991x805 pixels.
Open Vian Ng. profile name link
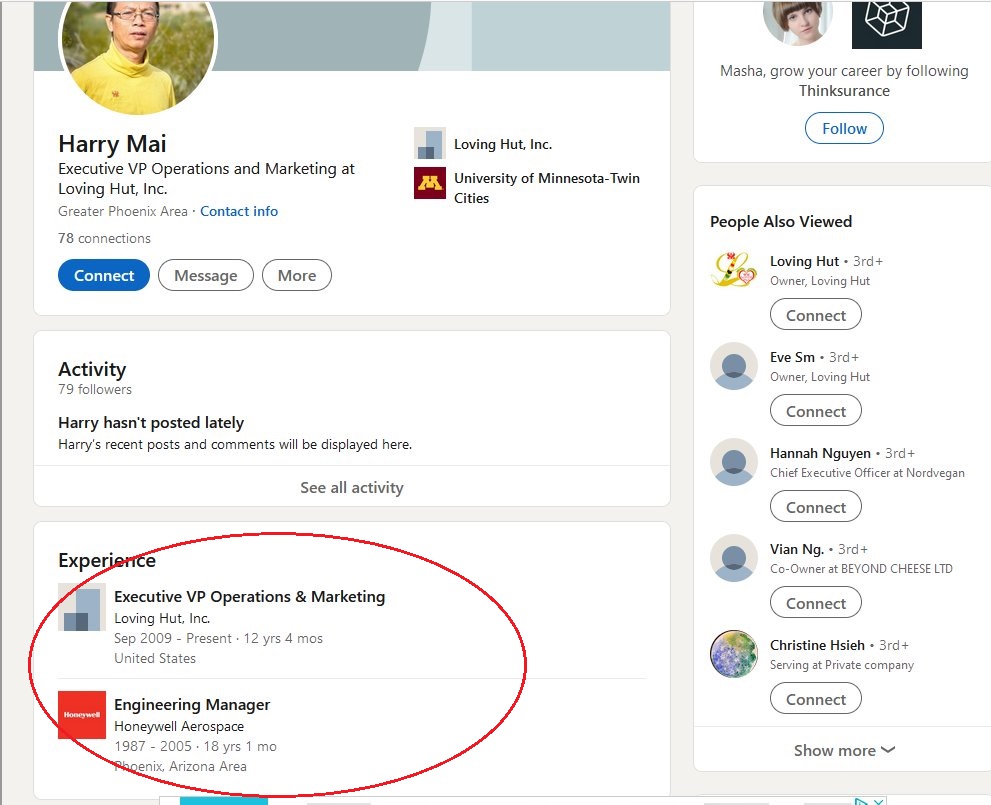pyautogui.click(x=797, y=549)
